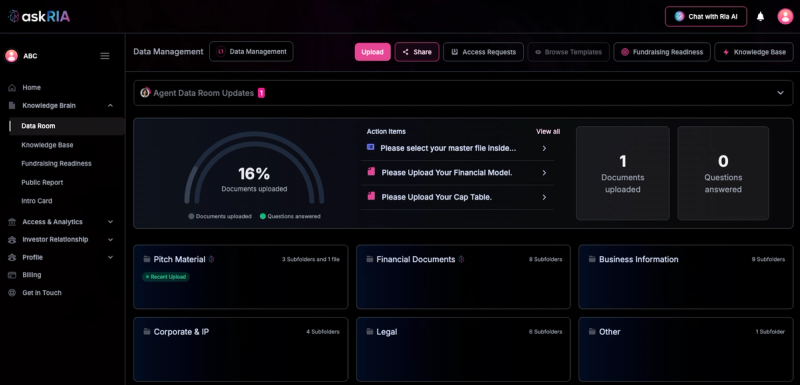
Task: Open Fundraising Readiness from top toolbar
Action: click(x=662, y=52)
